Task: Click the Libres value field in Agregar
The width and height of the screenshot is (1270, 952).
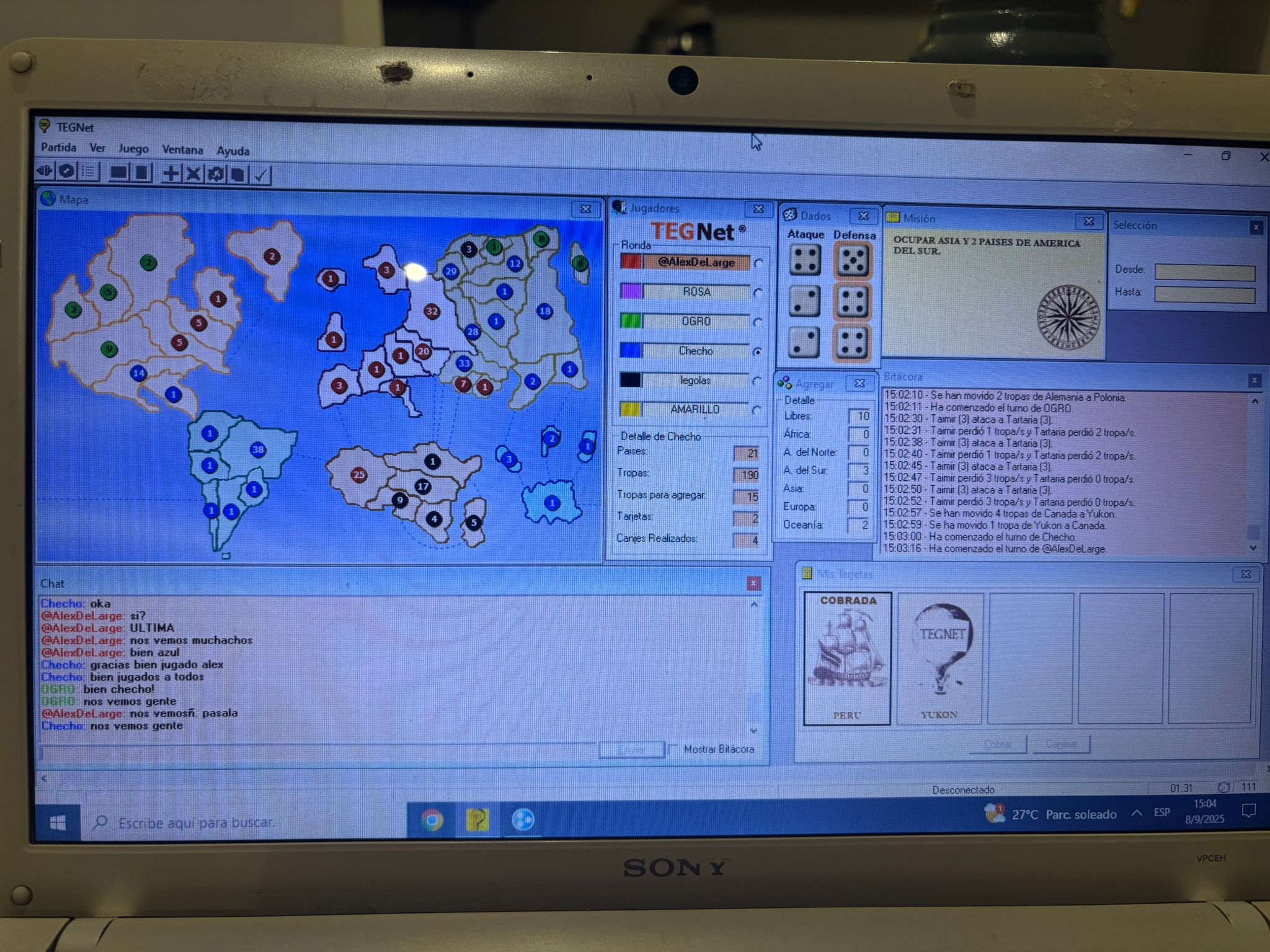Action: pyautogui.click(x=860, y=416)
